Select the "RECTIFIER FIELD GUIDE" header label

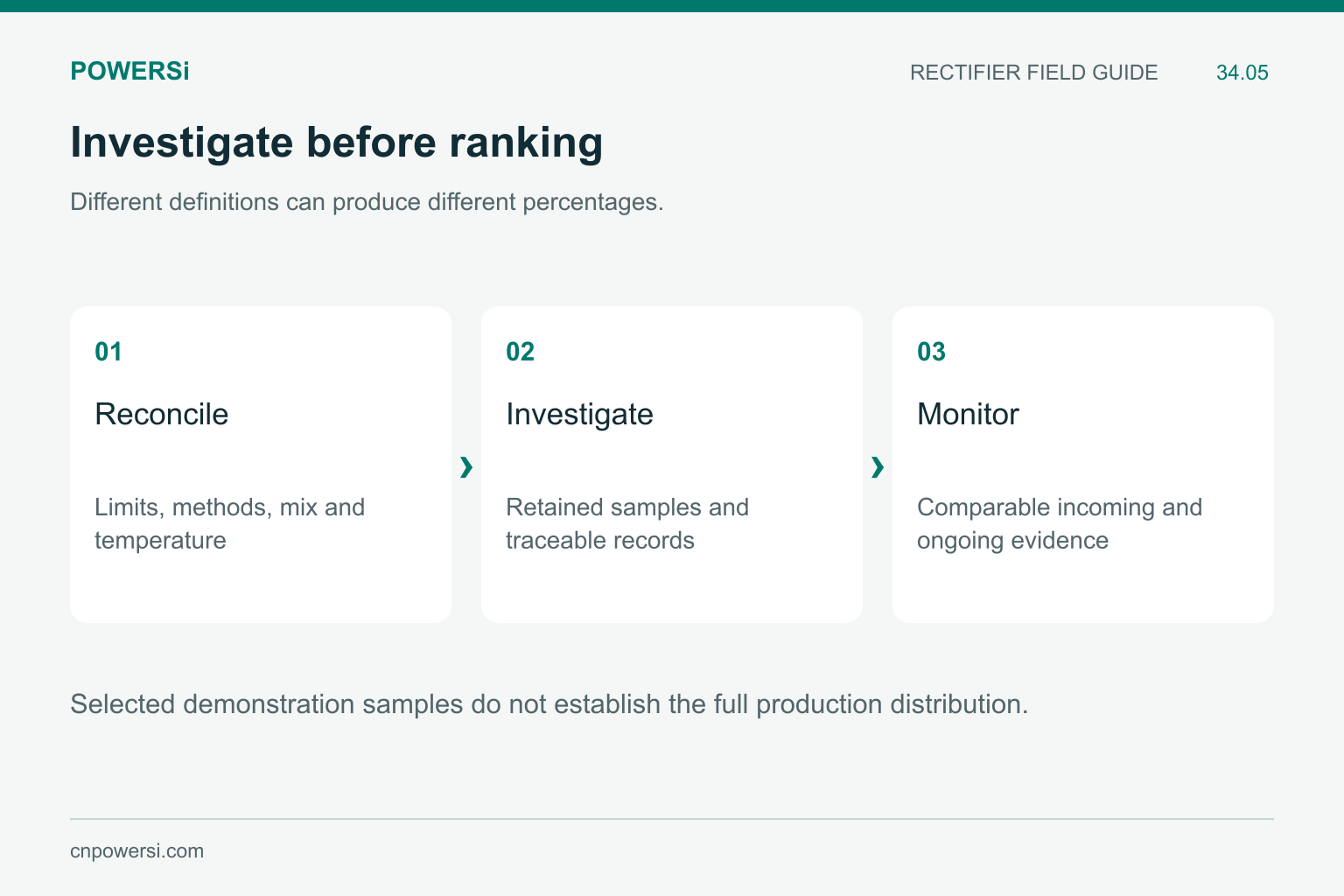1033,73
